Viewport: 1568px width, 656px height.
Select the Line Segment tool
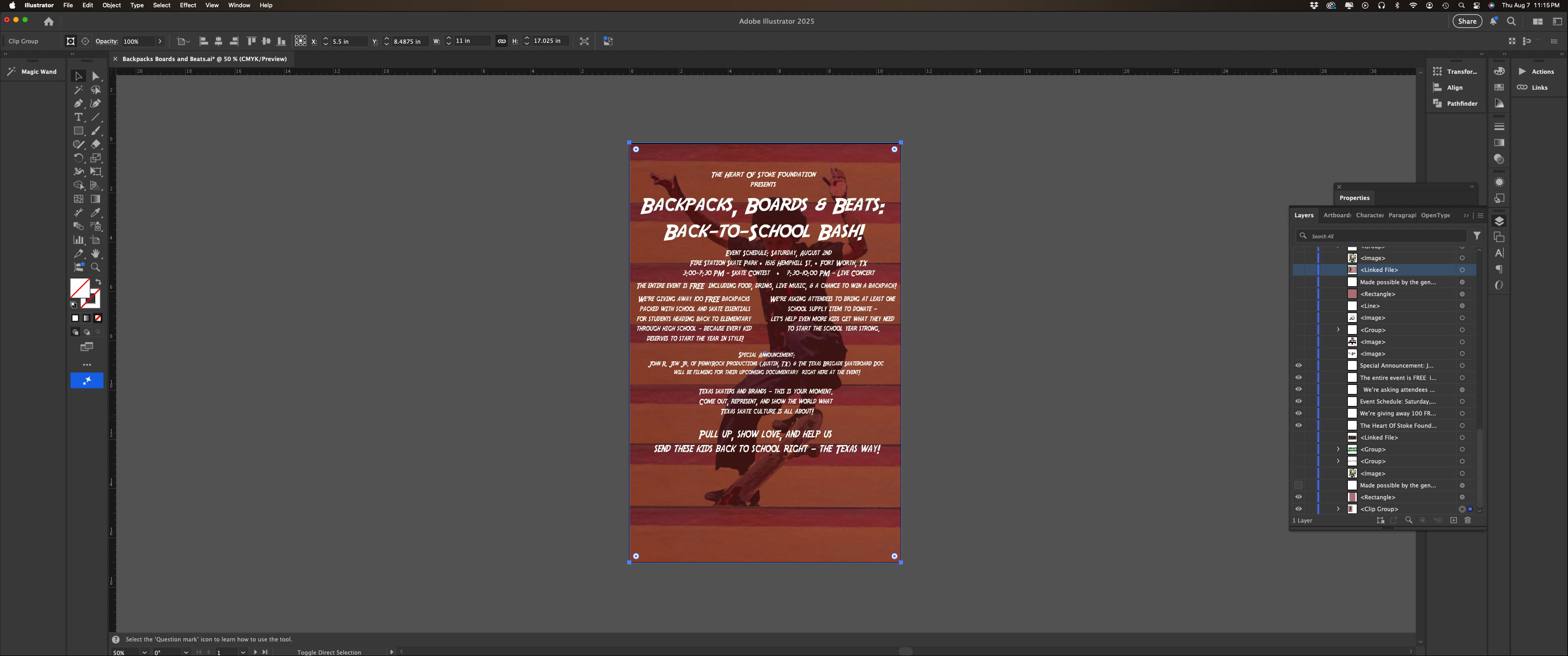[96, 117]
